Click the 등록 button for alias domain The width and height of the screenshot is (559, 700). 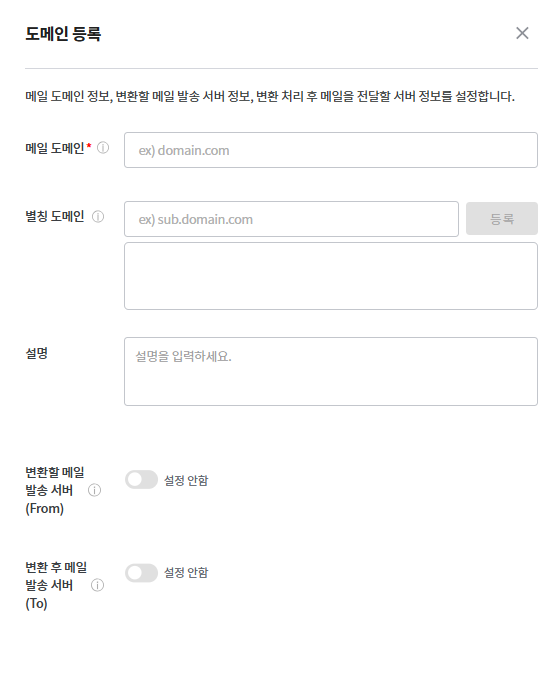[502, 219]
